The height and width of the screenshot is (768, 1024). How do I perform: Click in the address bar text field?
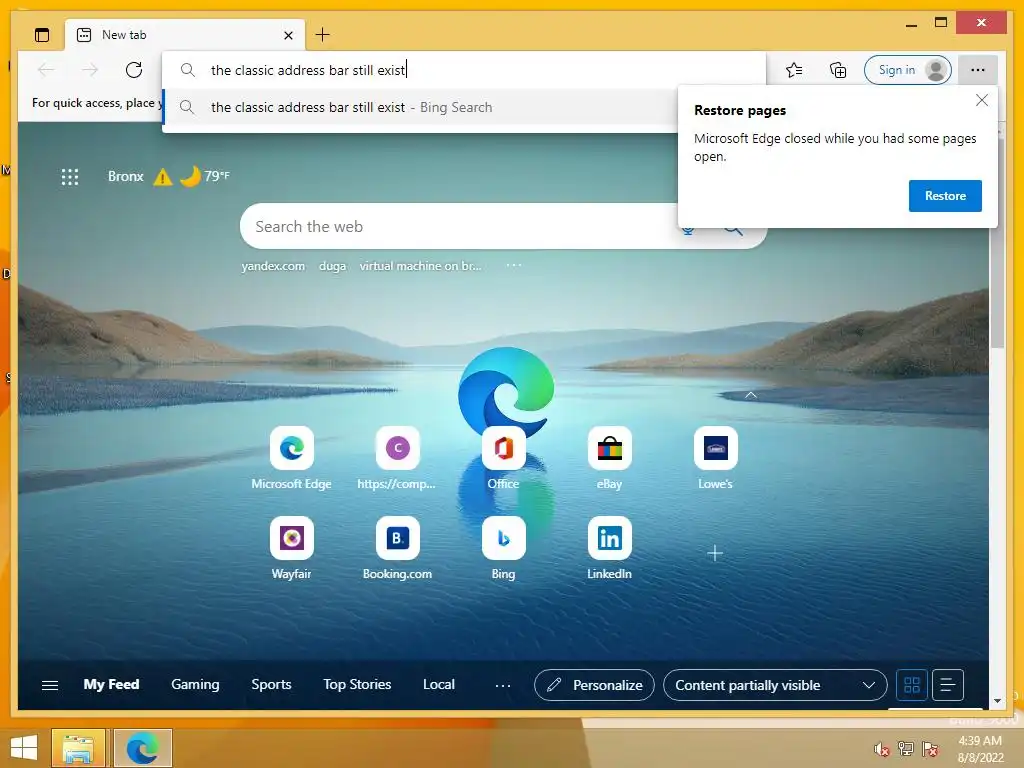click(464, 70)
